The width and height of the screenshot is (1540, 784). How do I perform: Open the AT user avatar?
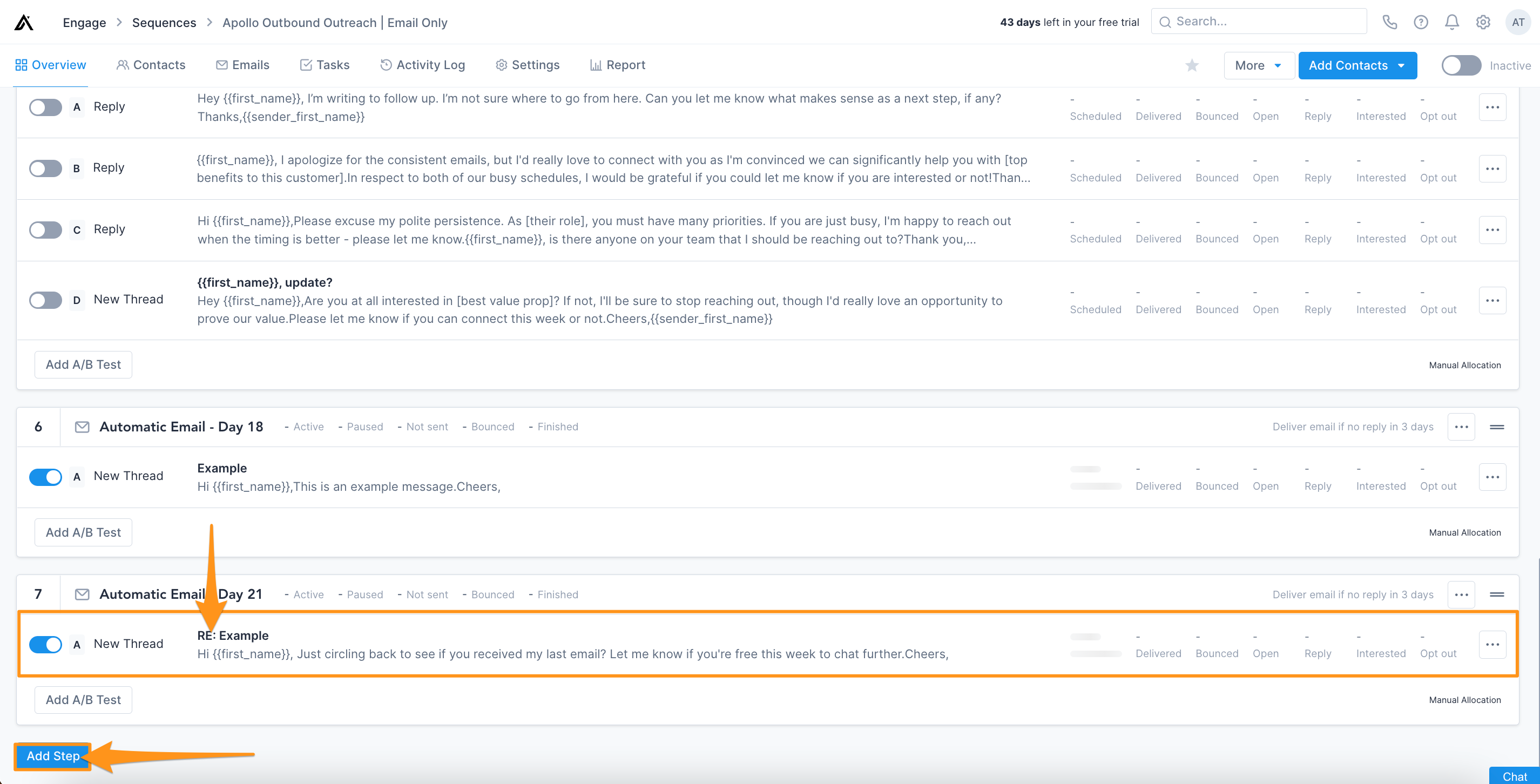pyautogui.click(x=1518, y=22)
